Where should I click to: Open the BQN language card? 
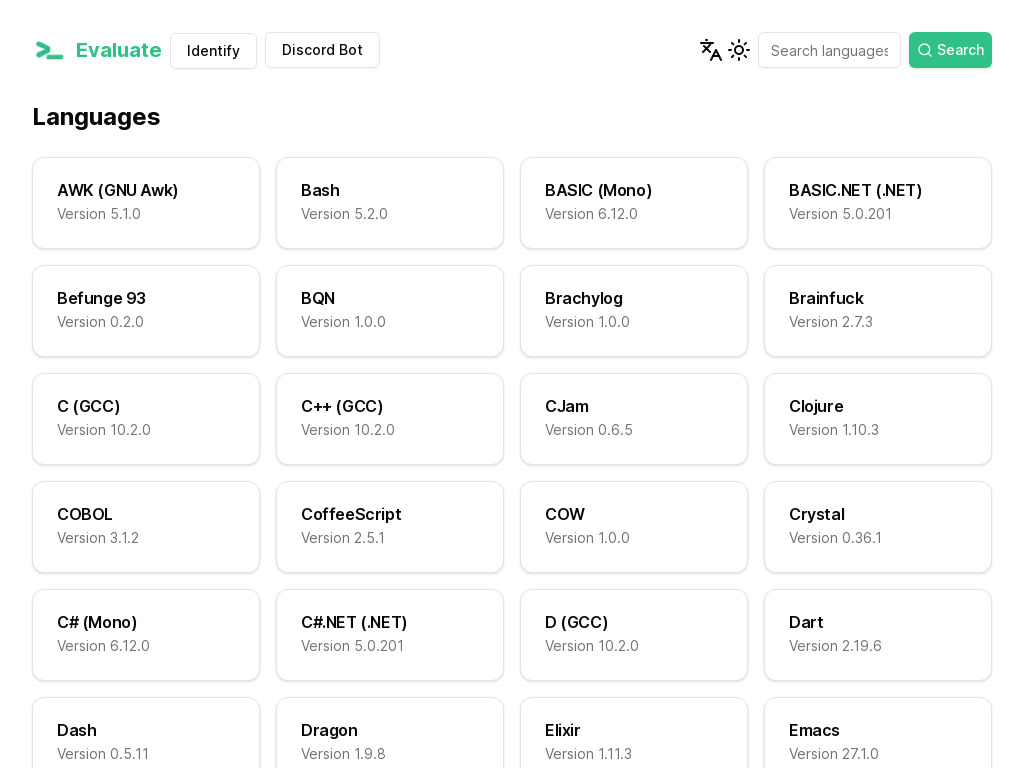(x=390, y=311)
